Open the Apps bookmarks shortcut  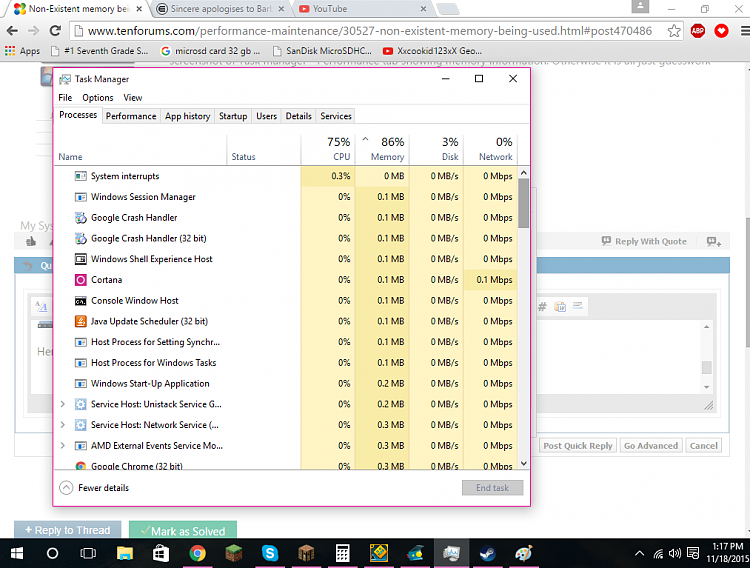(22, 51)
